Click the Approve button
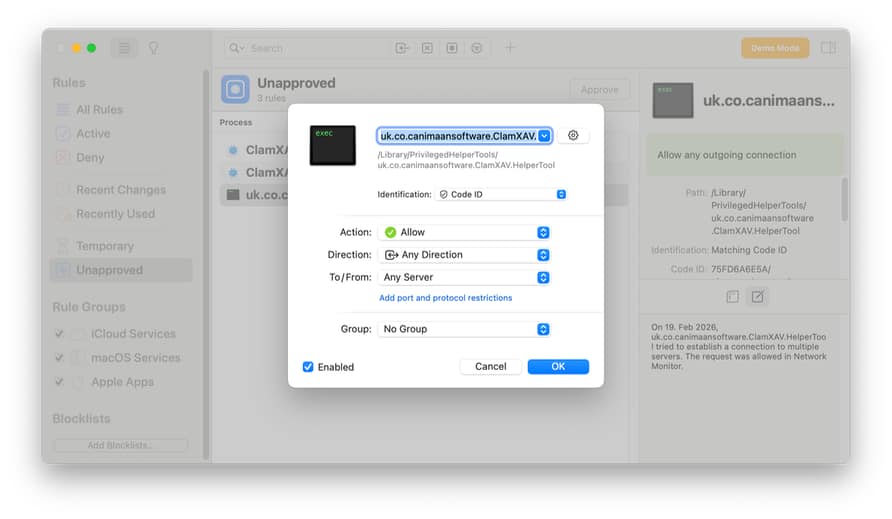 click(599, 90)
